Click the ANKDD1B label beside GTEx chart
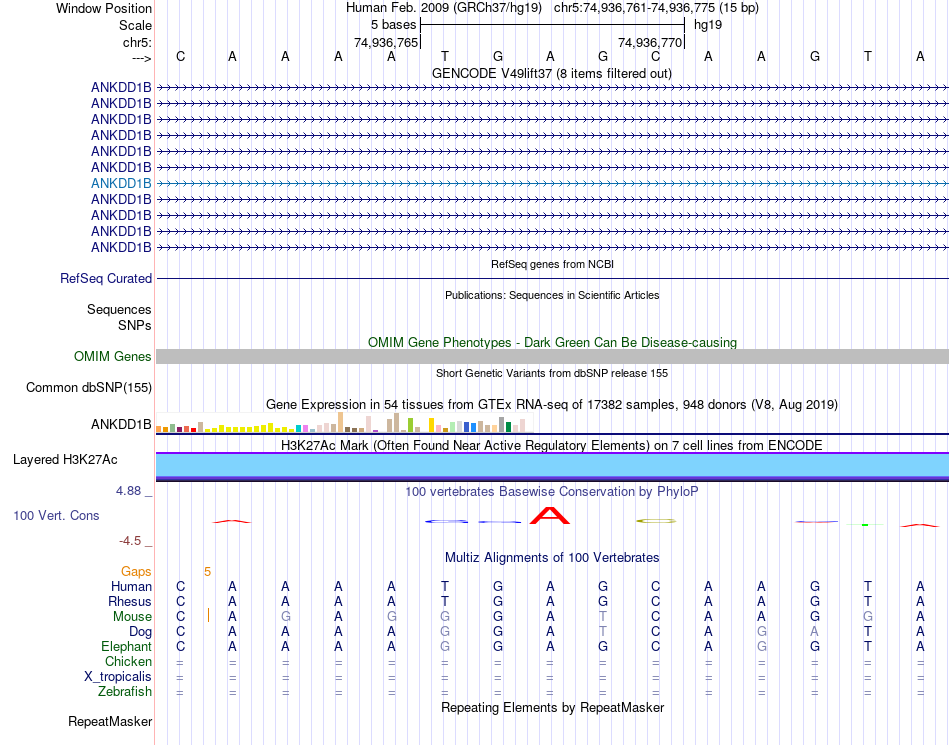This screenshot has height=745, width=950. [x=121, y=424]
